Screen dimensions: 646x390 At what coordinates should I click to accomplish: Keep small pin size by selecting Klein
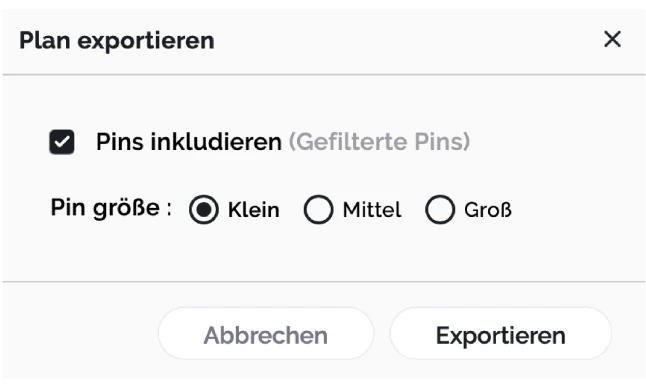204,209
